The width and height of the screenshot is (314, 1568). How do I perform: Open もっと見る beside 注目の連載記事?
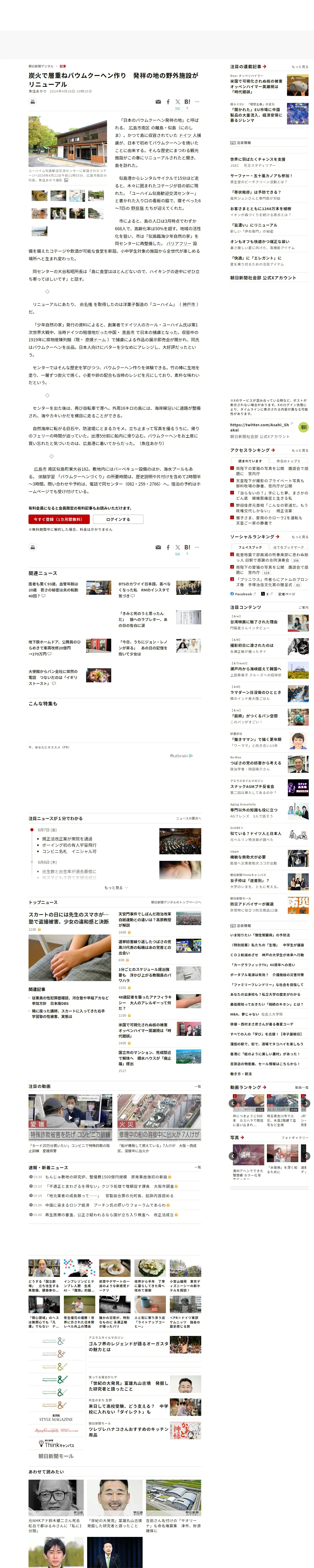(300, 67)
